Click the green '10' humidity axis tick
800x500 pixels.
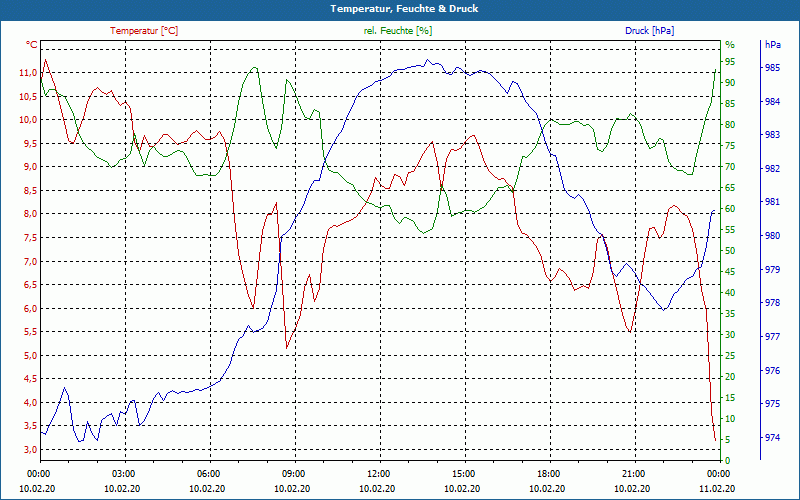[x=730, y=419]
